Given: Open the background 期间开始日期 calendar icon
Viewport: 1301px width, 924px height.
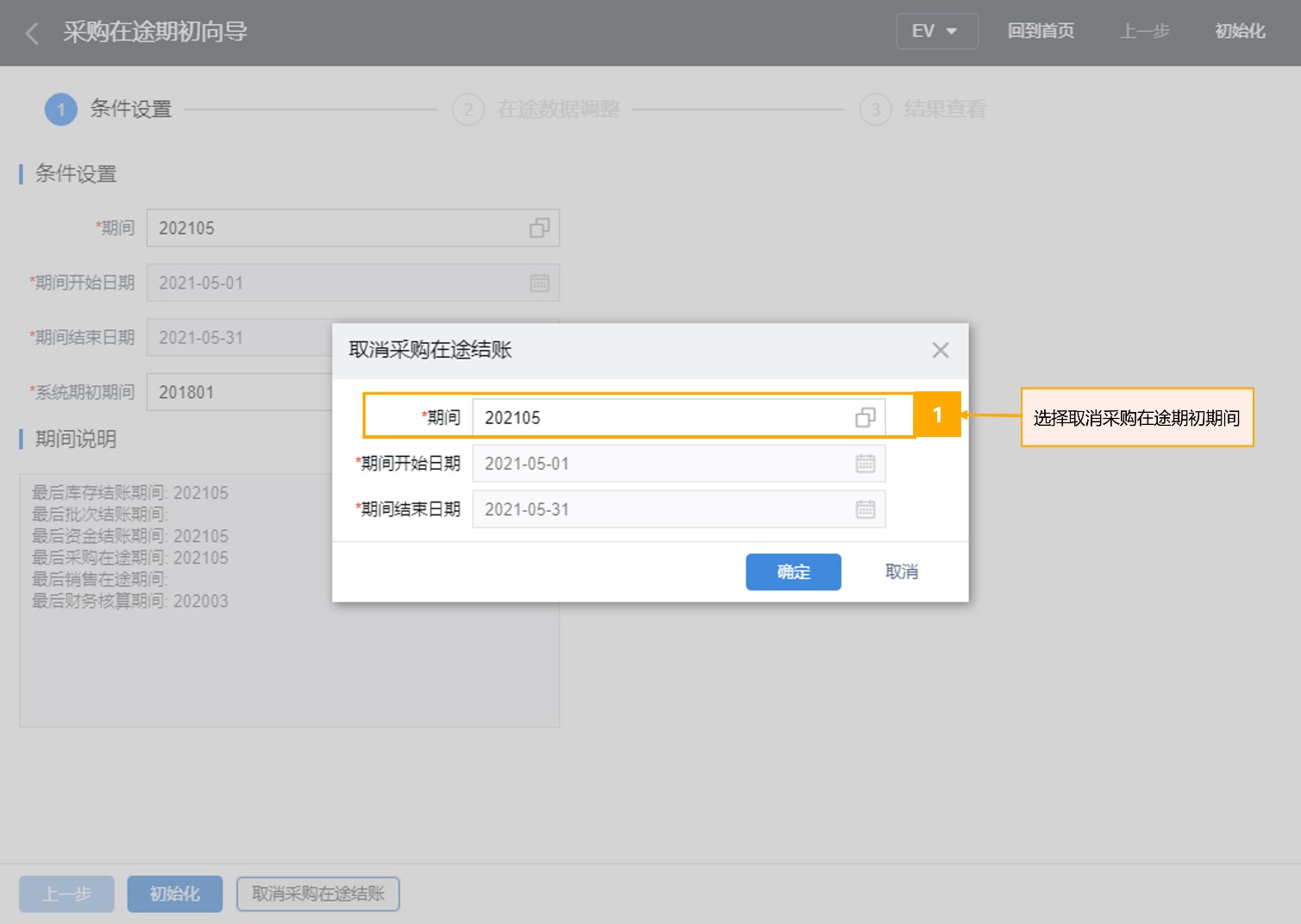Looking at the screenshot, I should coord(539,283).
